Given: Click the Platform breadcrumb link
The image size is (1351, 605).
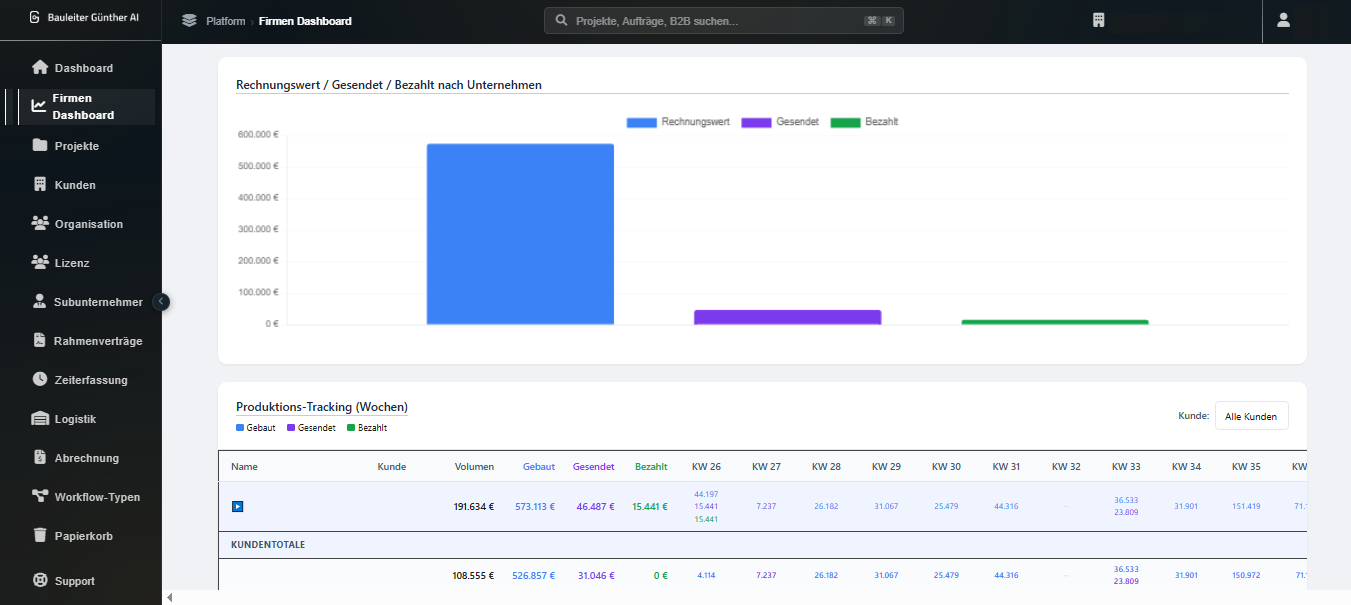Looking at the screenshot, I should click(226, 21).
